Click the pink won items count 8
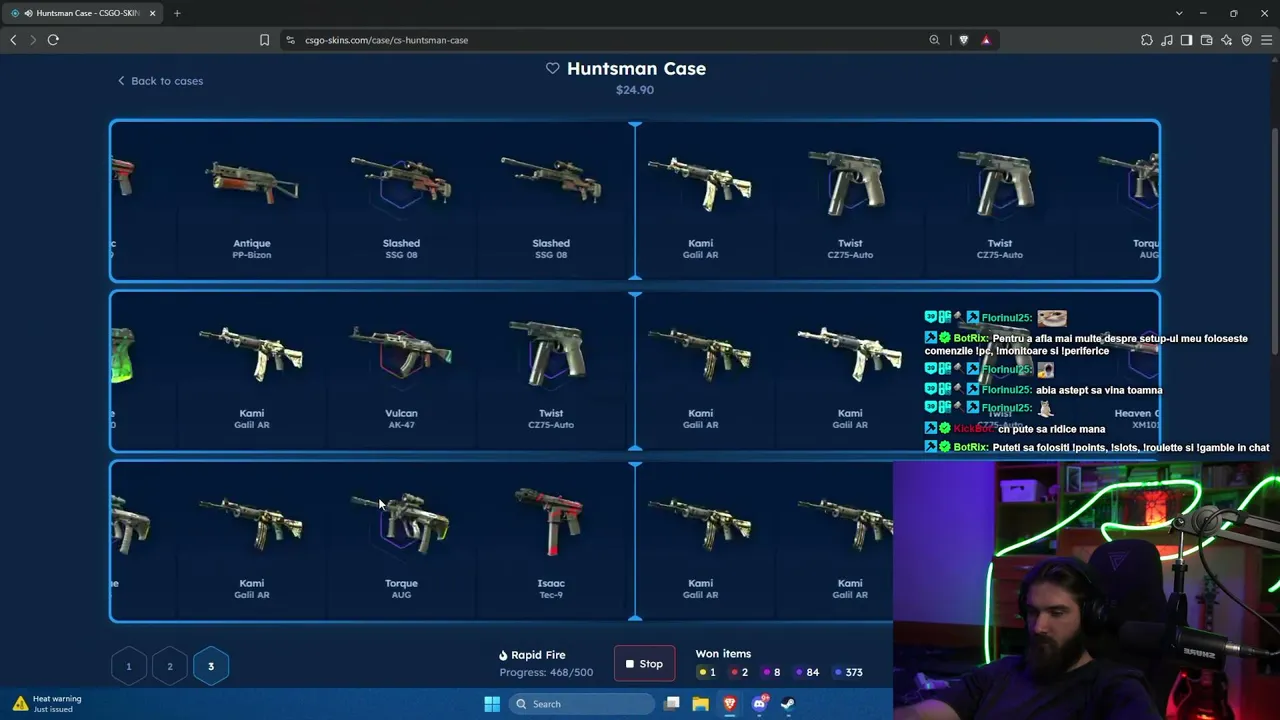 click(771, 672)
